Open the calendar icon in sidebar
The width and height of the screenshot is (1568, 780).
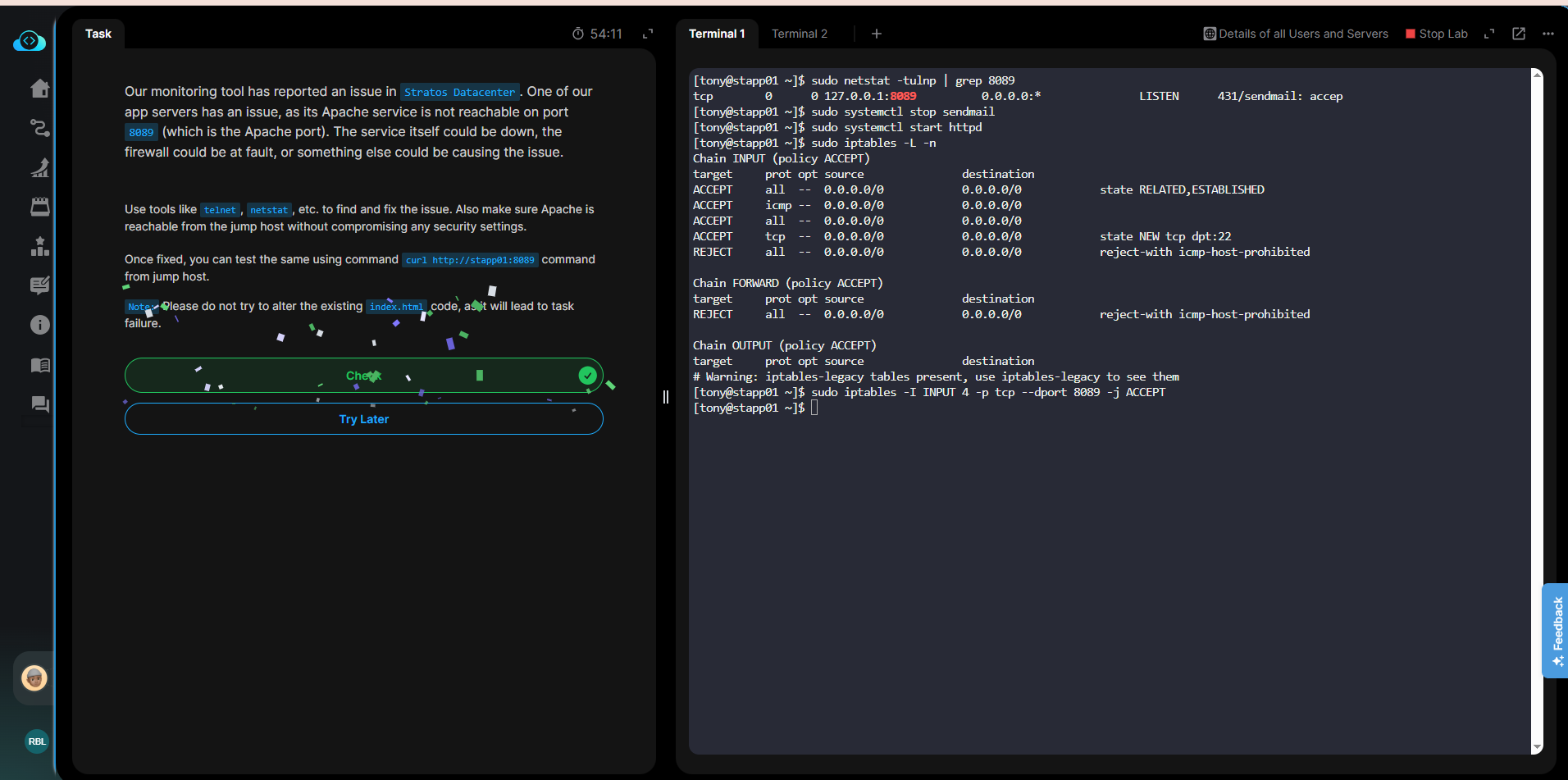(x=39, y=207)
